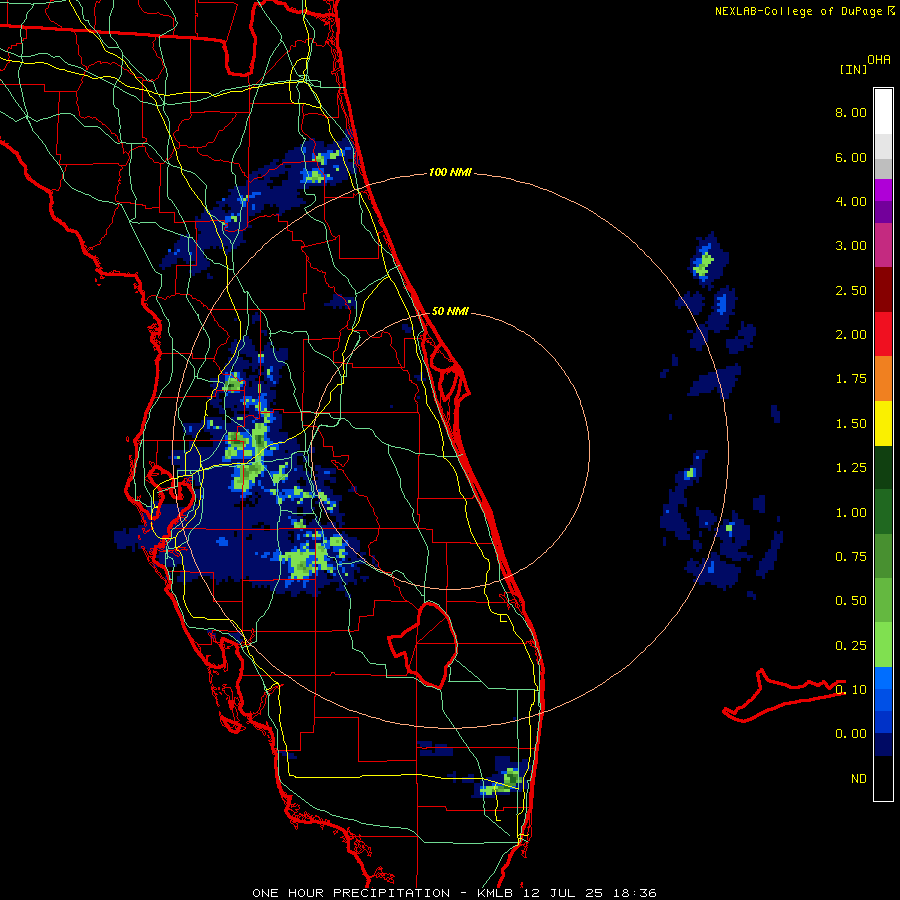Pick the bright red swatch above 2.00
This screenshot has height=900, width=900.
pos(883,334)
